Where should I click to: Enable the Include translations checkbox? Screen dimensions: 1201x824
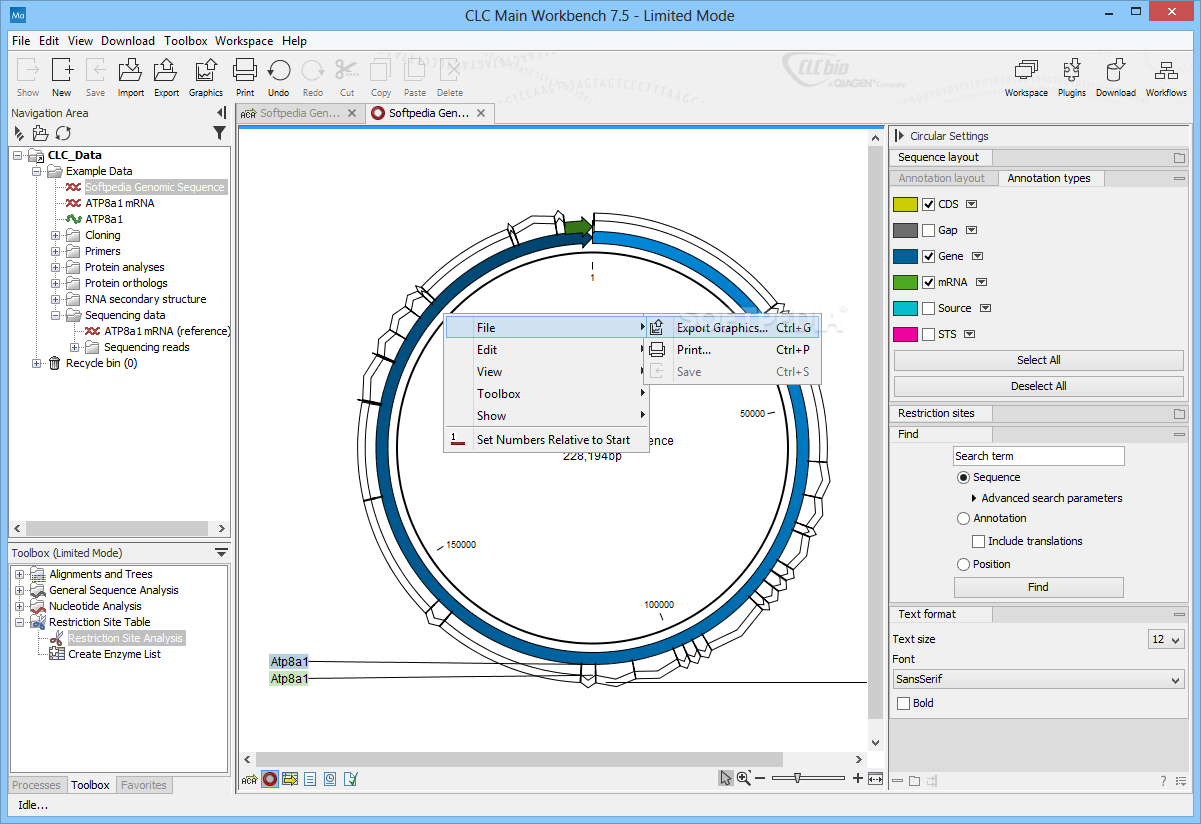click(979, 541)
